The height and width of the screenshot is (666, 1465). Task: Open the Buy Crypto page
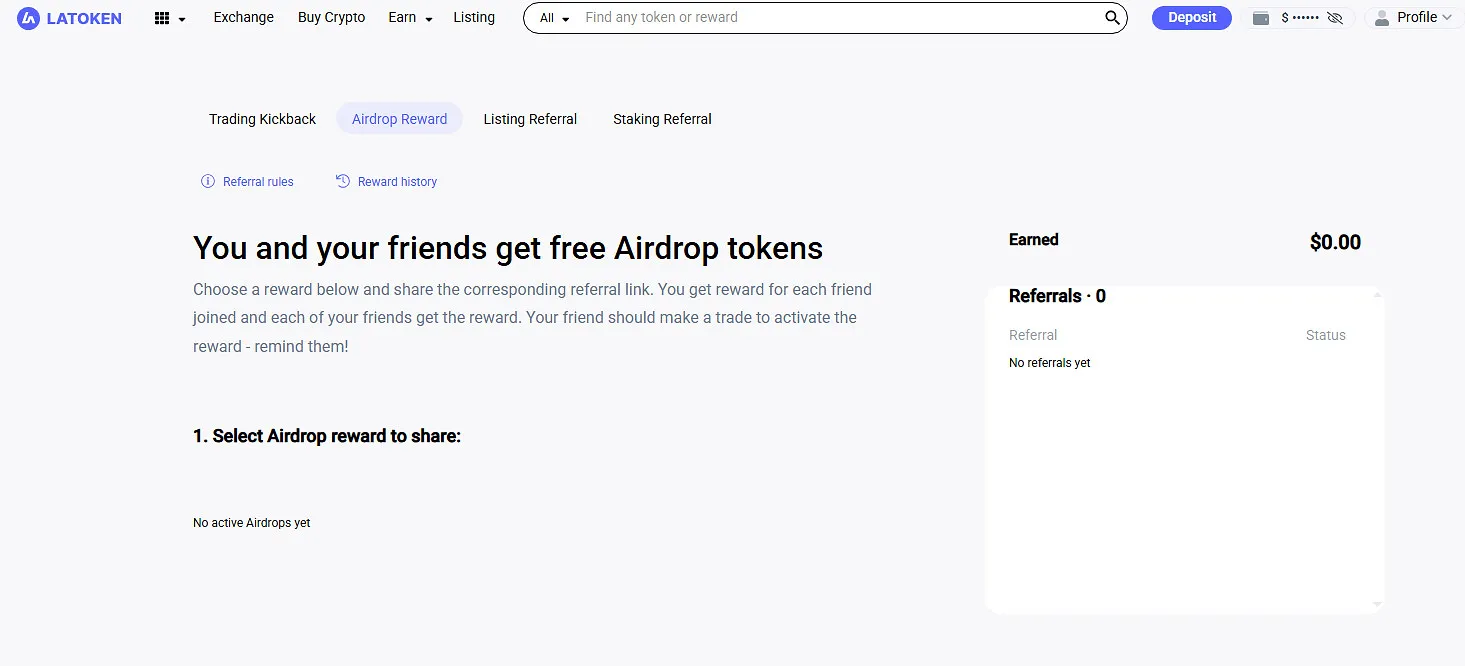[331, 17]
